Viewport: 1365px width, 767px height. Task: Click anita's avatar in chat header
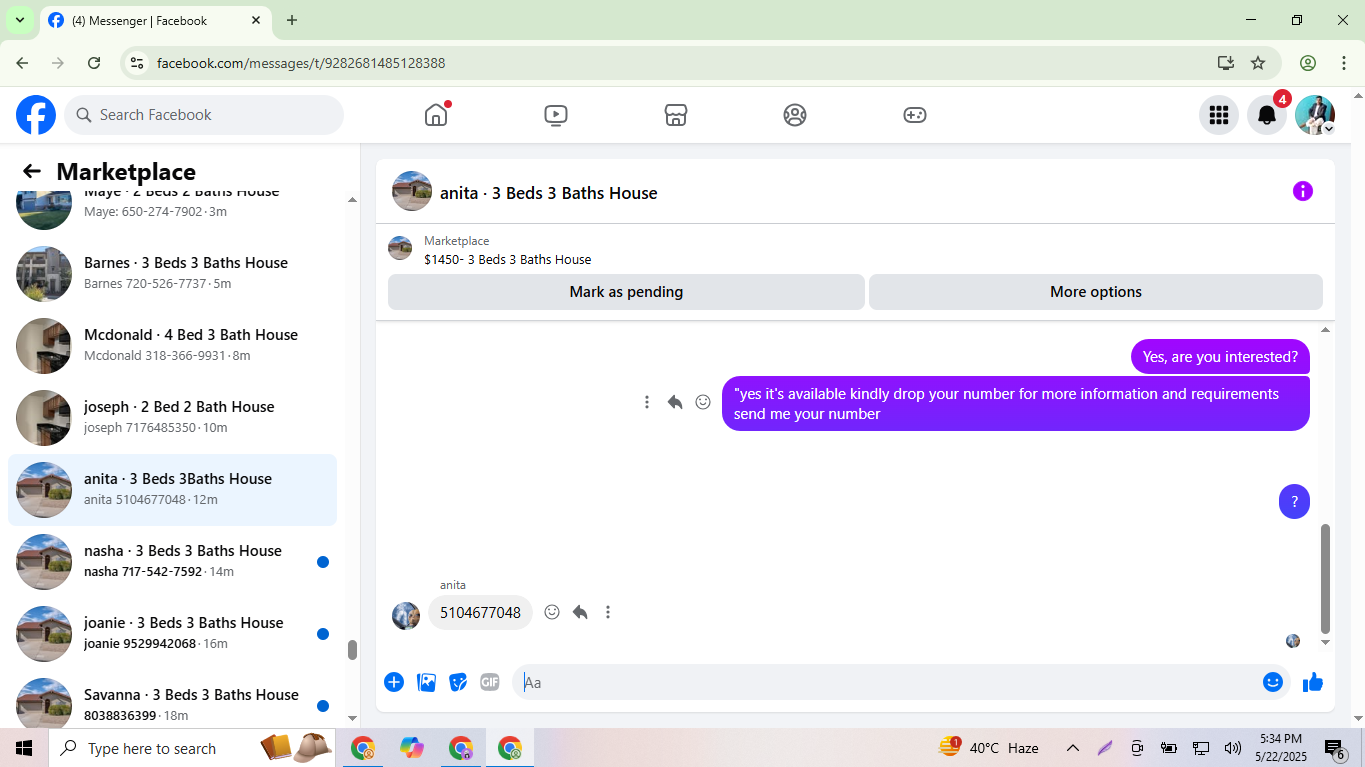point(412,191)
